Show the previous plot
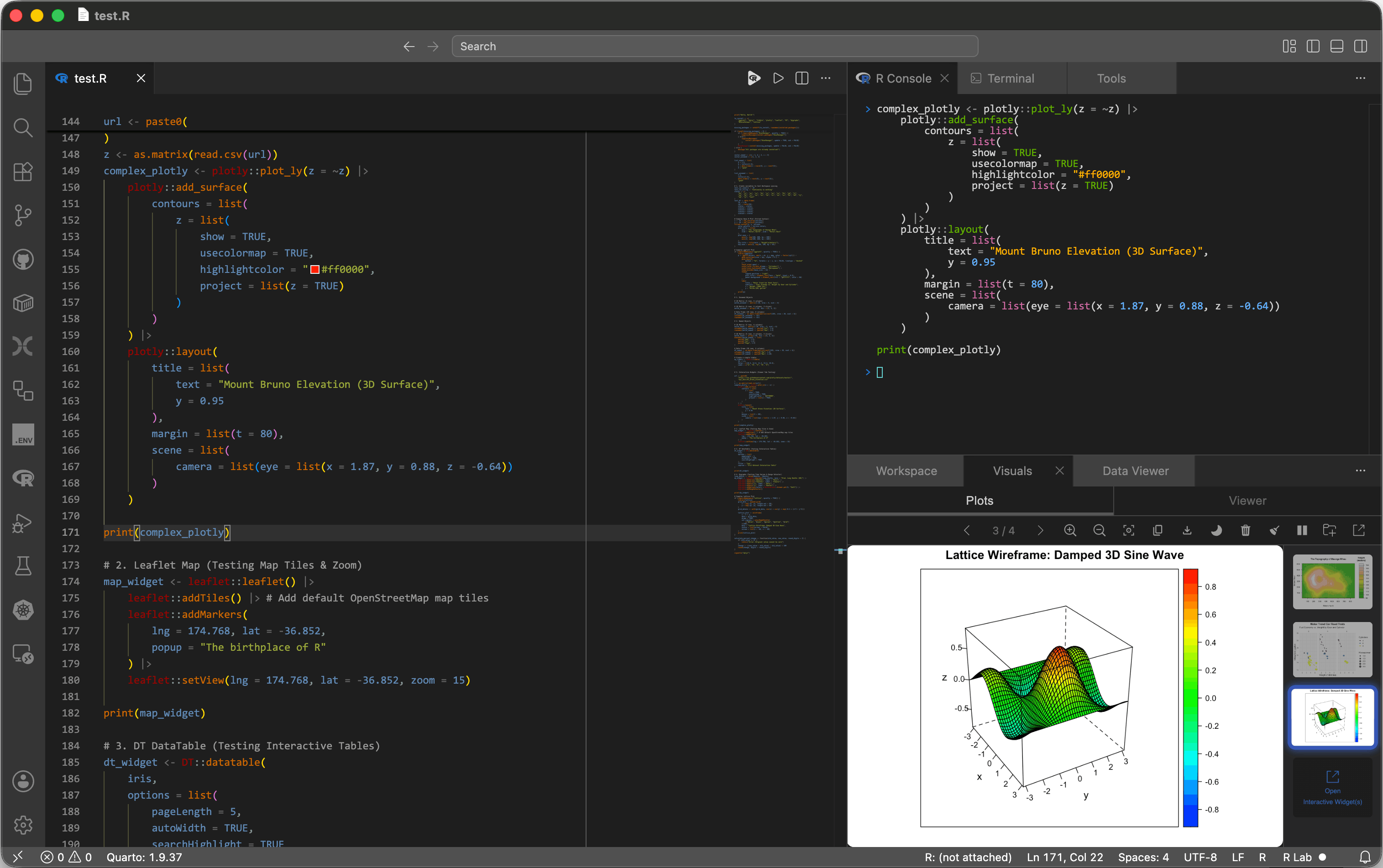The width and height of the screenshot is (1383, 868). point(967,530)
